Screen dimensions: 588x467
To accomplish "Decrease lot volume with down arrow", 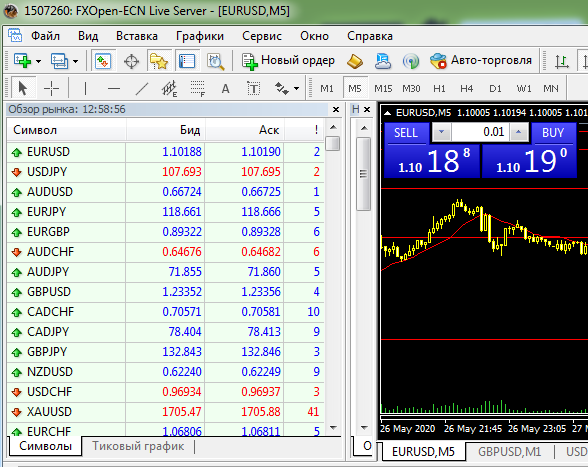I will [441, 132].
